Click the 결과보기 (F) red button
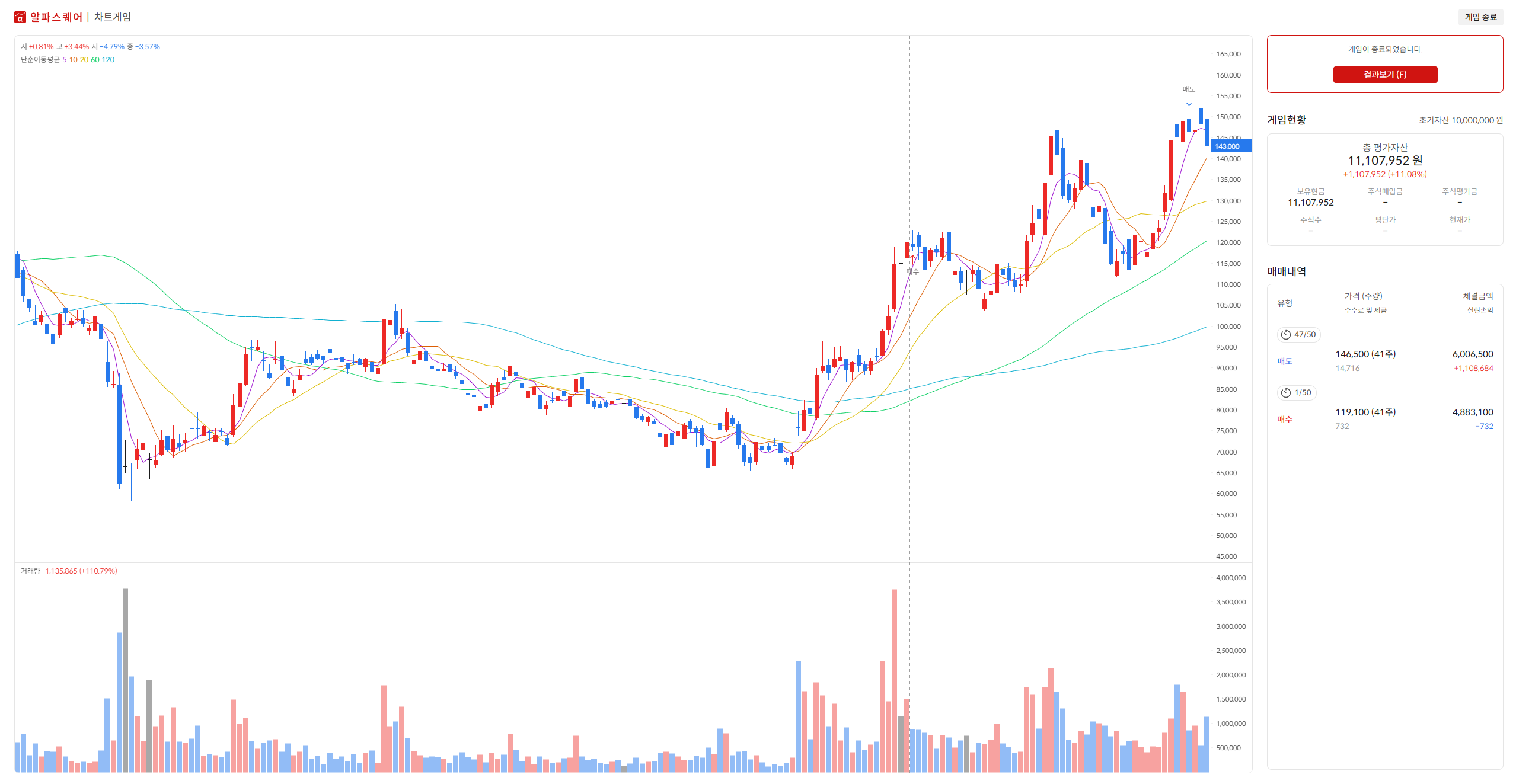Screen dimensions: 1516x784 (x=1384, y=75)
